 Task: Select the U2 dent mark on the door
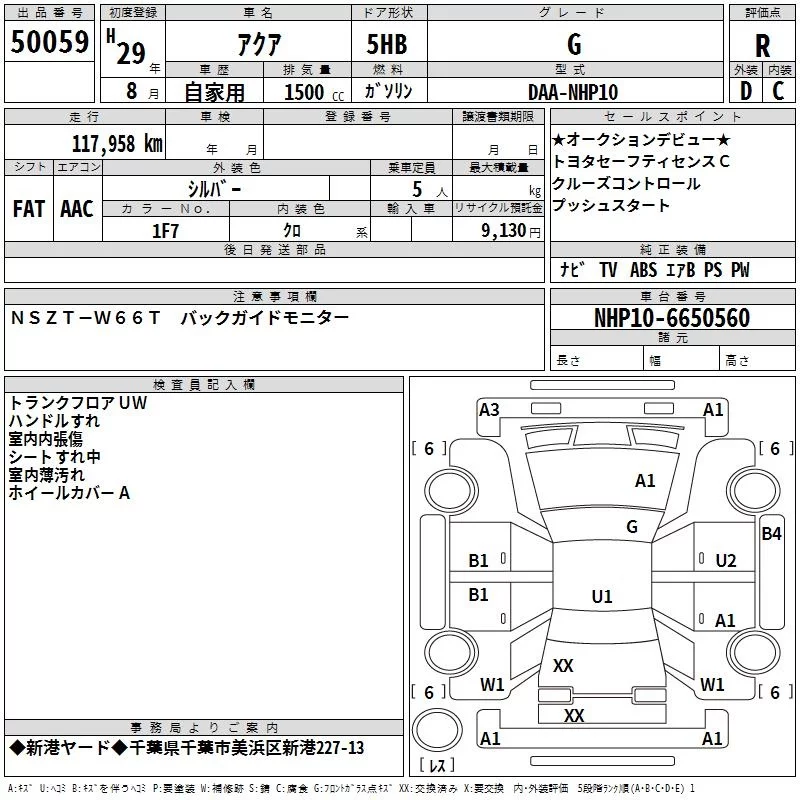(726, 560)
